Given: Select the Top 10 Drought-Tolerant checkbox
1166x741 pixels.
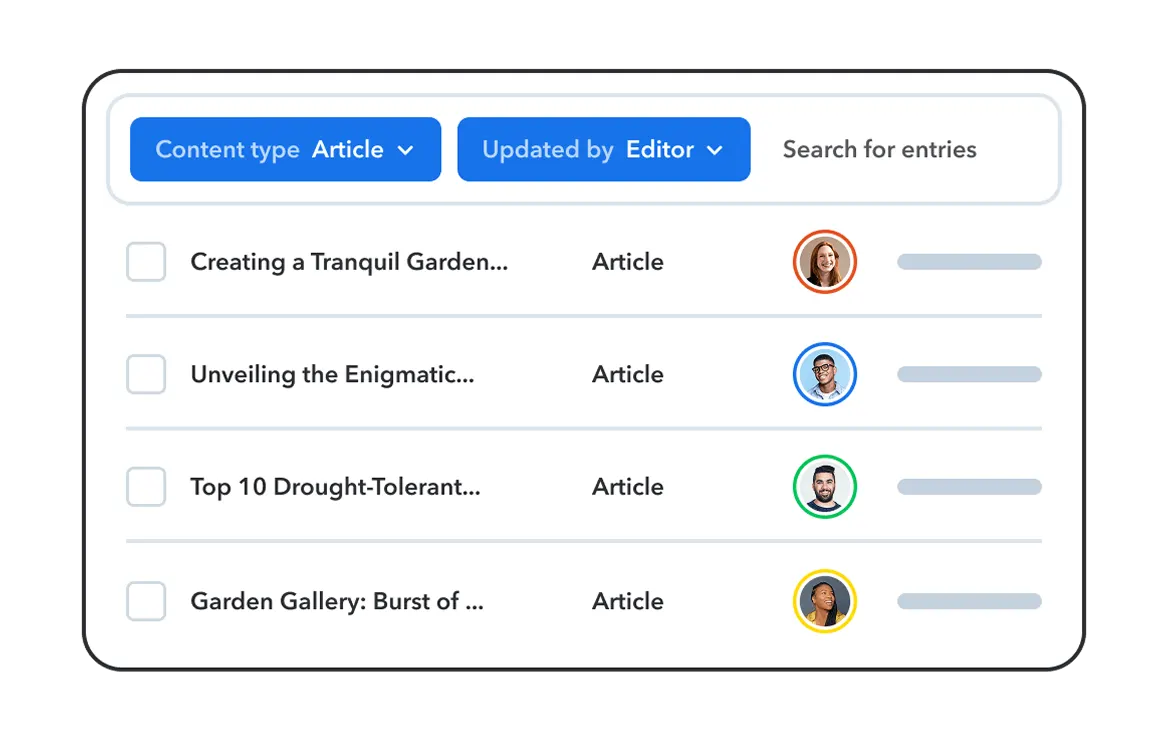Looking at the screenshot, I should click(x=146, y=487).
